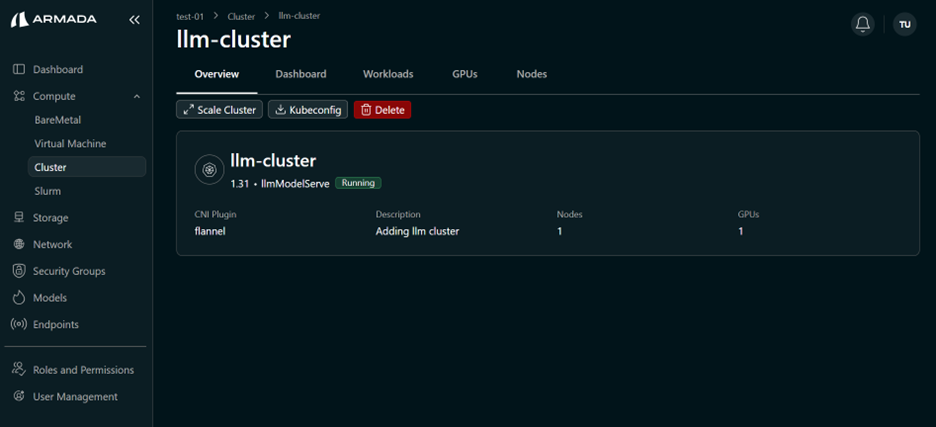Click the flannel CNI Plugin value
The image size is (936, 427).
[210, 231]
